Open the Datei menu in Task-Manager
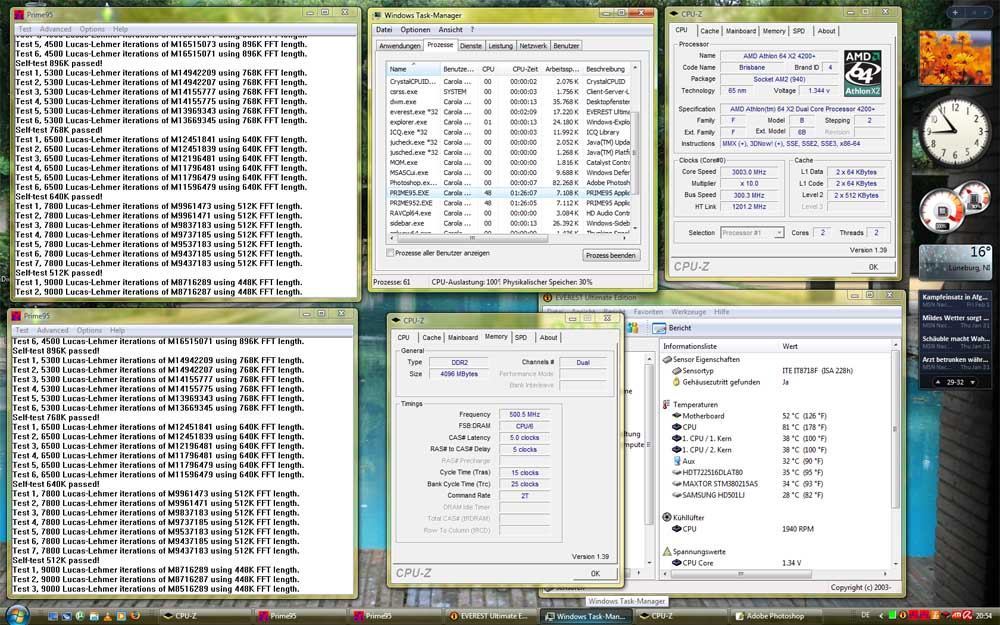Screen dimensions: 1000x625 pos(384,30)
